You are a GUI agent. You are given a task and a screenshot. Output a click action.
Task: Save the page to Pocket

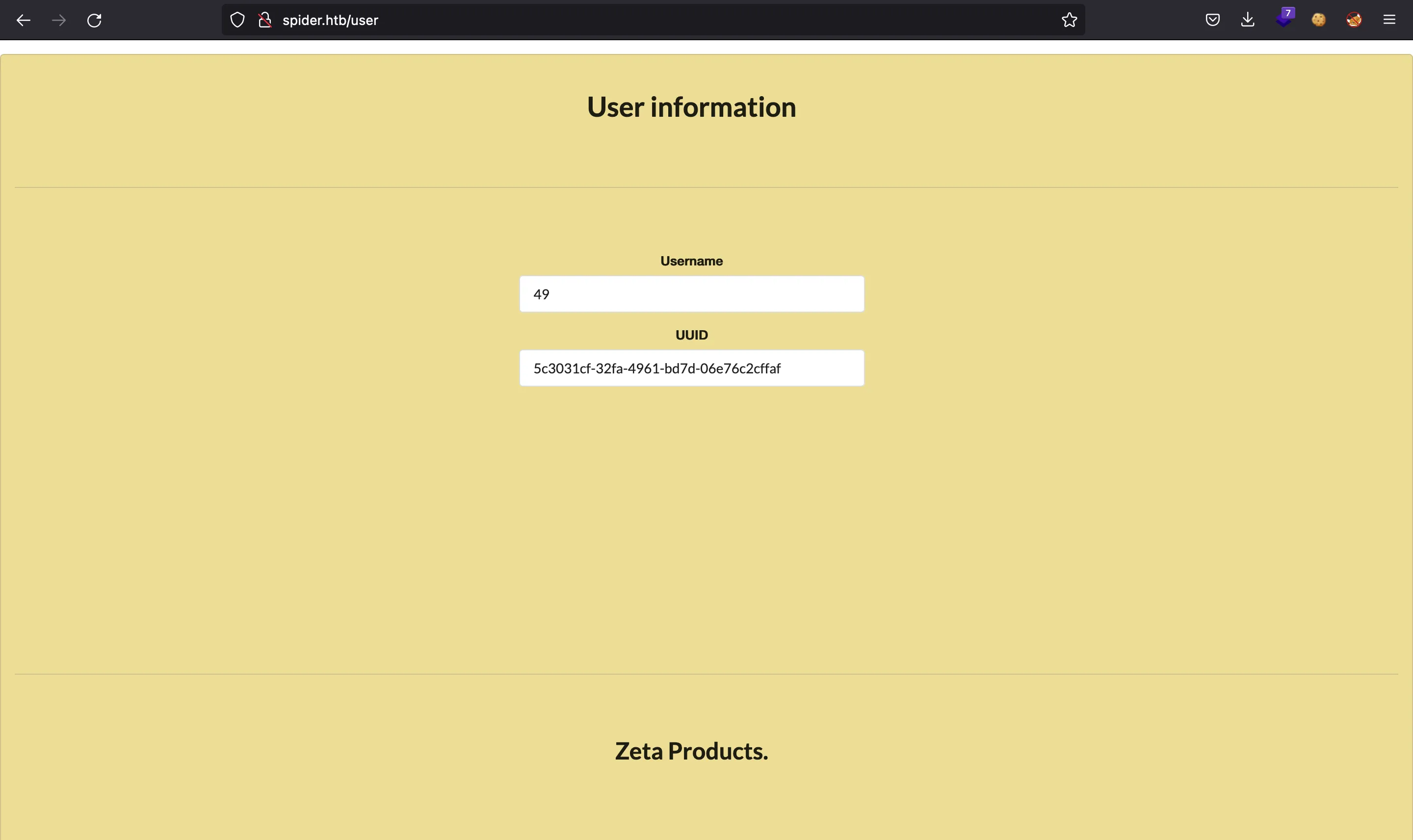pyautogui.click(x=1212, y=20)
